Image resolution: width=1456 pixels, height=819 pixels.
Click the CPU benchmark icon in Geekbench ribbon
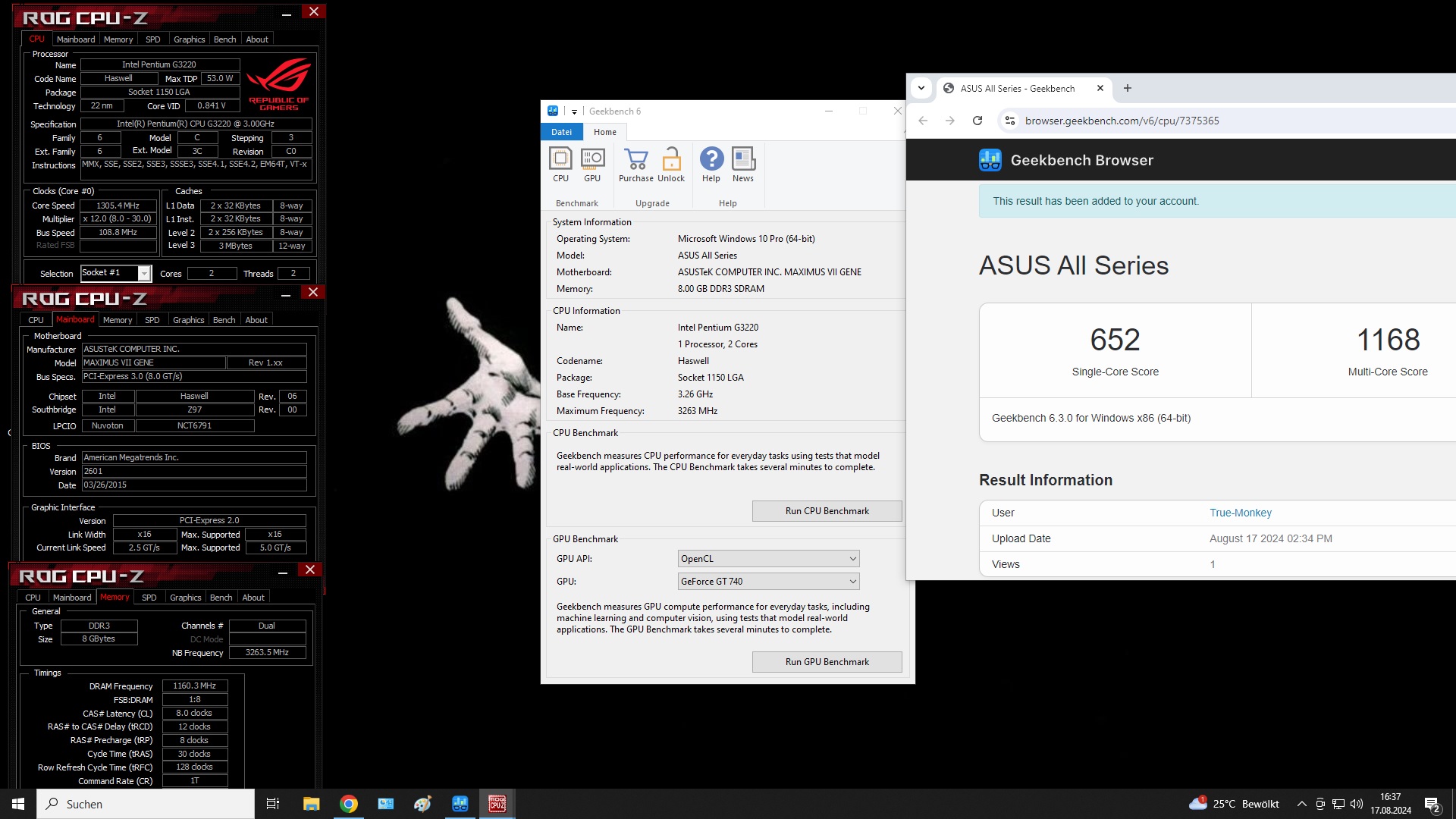pos(560,165)
